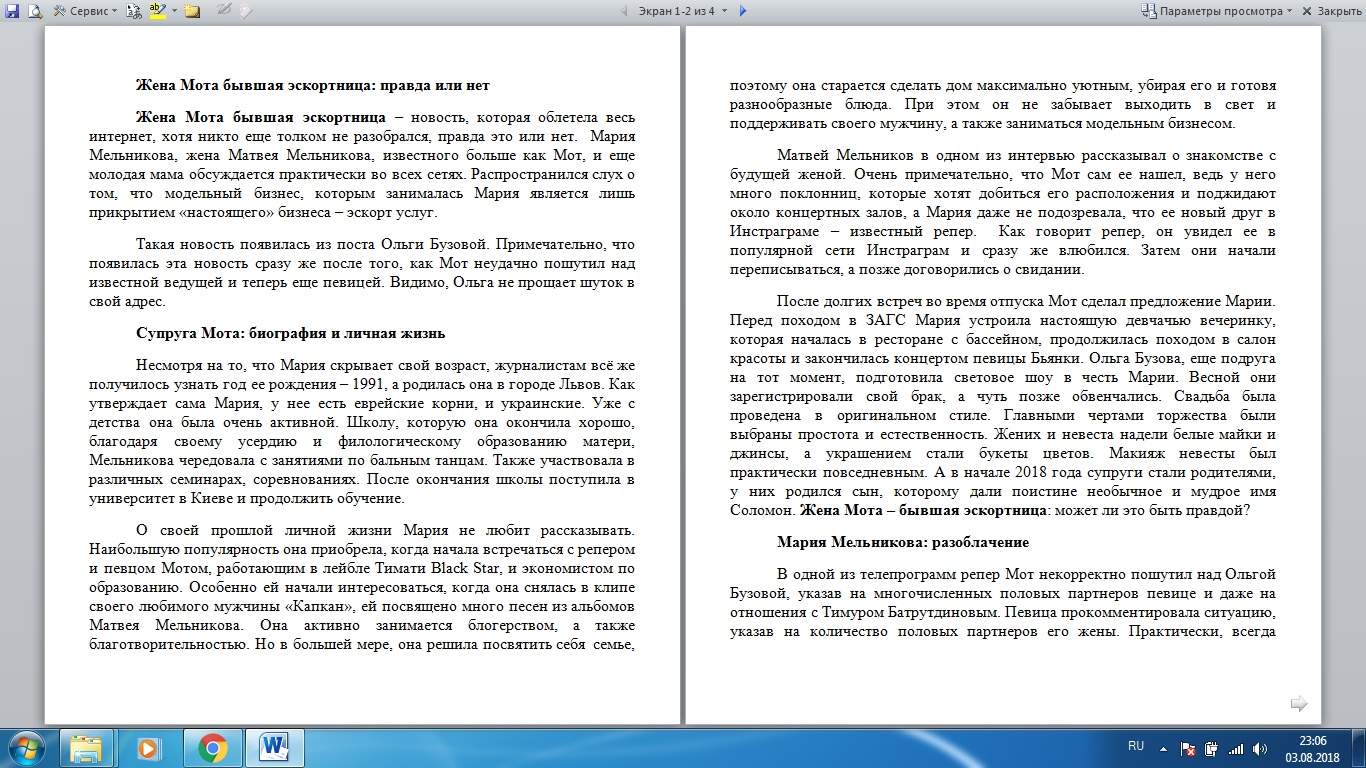Click the title "Жена Мота бывшая эскортница: правда или нет"
The width and height of the screenshot is (1366, 768).
312,85
